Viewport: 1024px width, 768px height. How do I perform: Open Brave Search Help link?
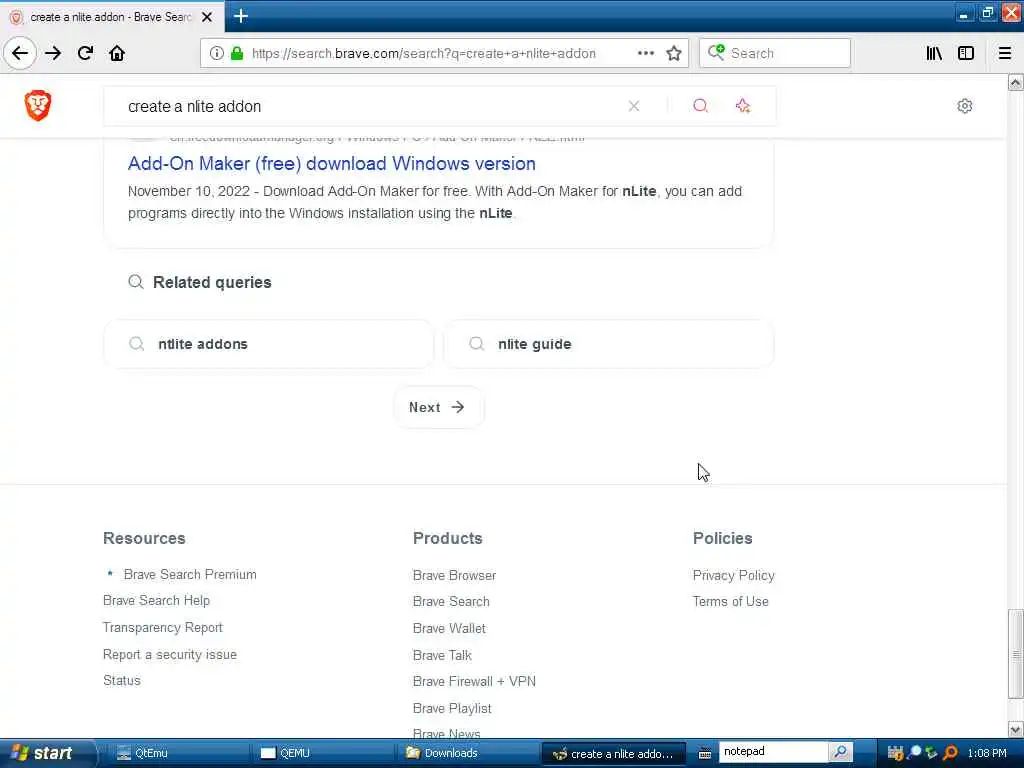pyautogui.click(x=156, y=601)
